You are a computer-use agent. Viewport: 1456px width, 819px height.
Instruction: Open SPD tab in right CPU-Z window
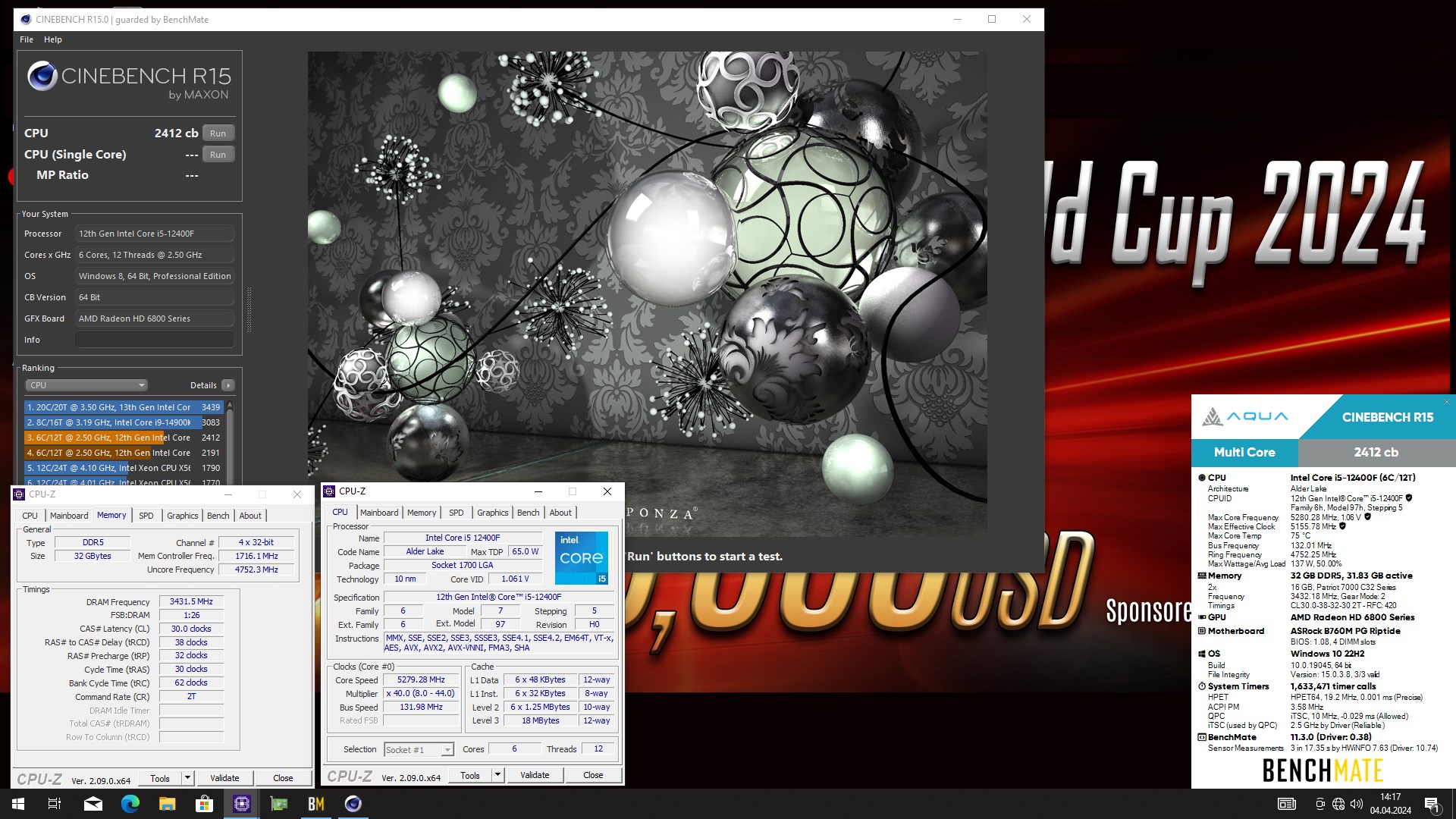456,513
